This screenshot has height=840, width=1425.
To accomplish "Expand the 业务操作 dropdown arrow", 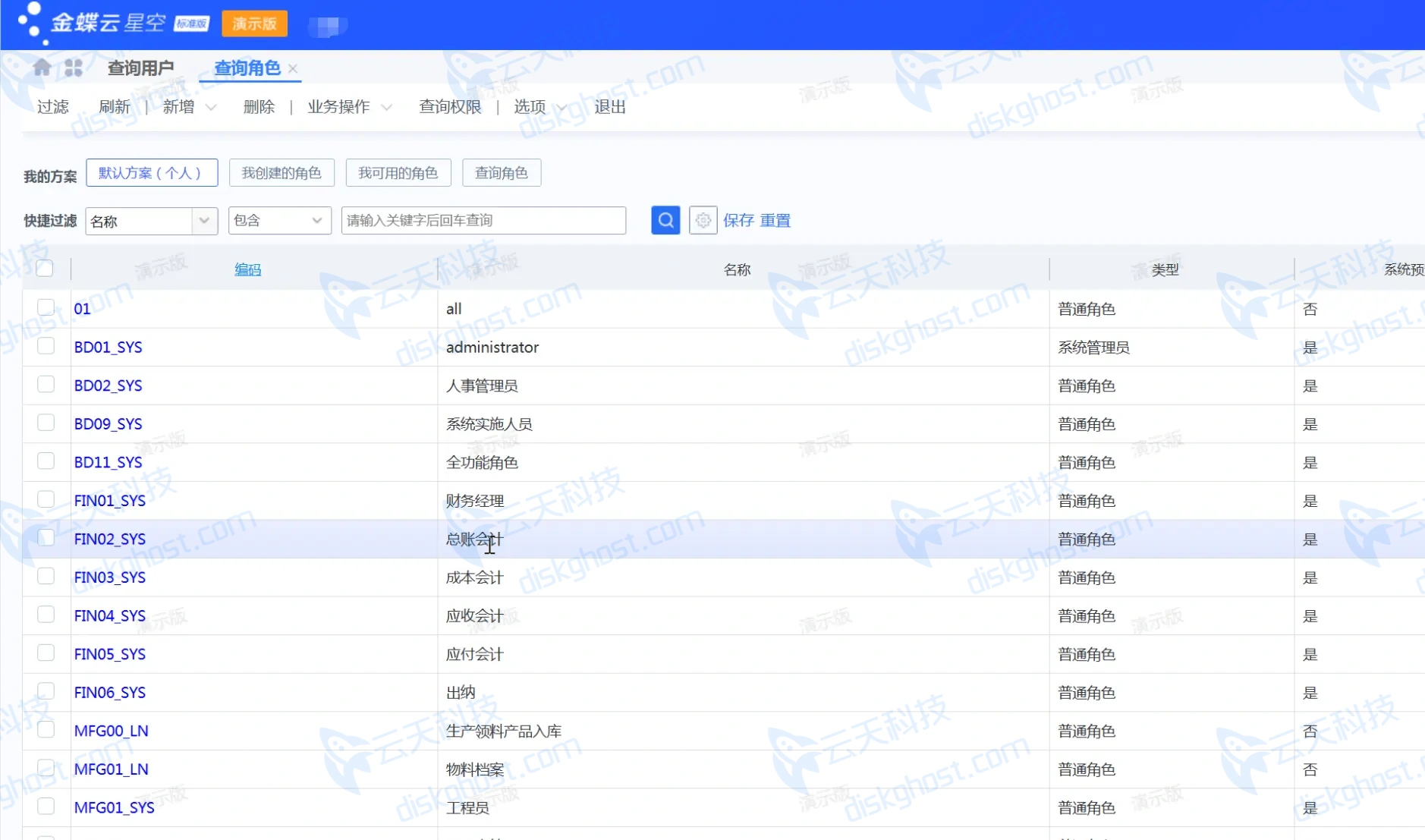I will [x=387, y=108].
